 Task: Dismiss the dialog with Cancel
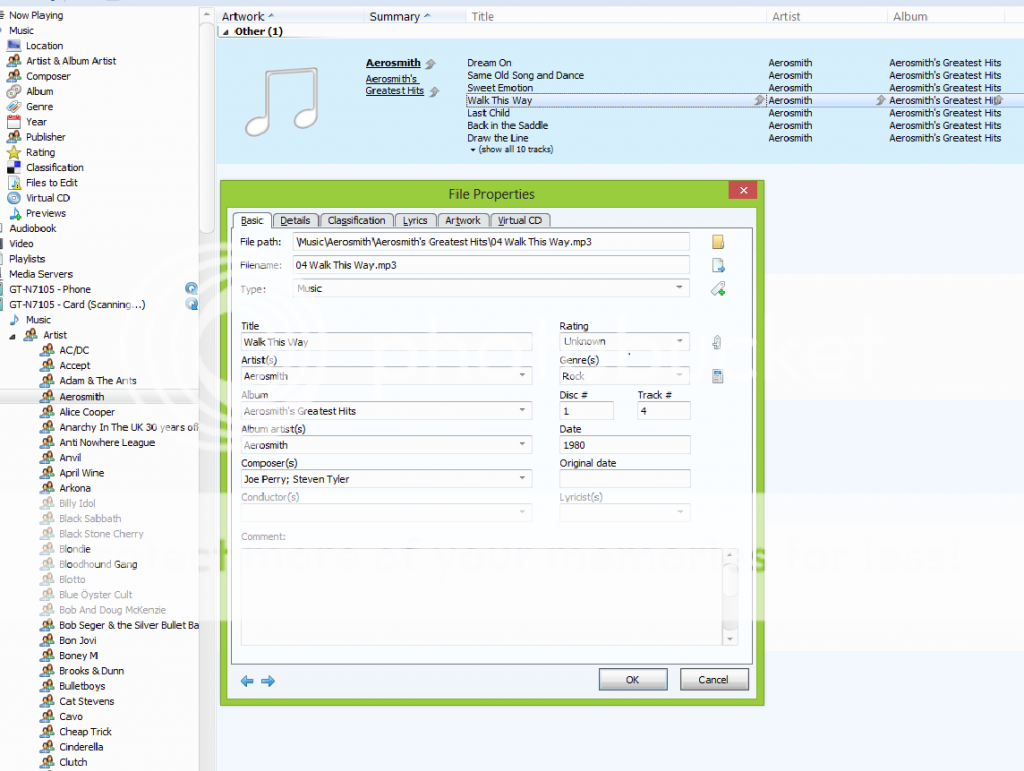click(713, 680)
